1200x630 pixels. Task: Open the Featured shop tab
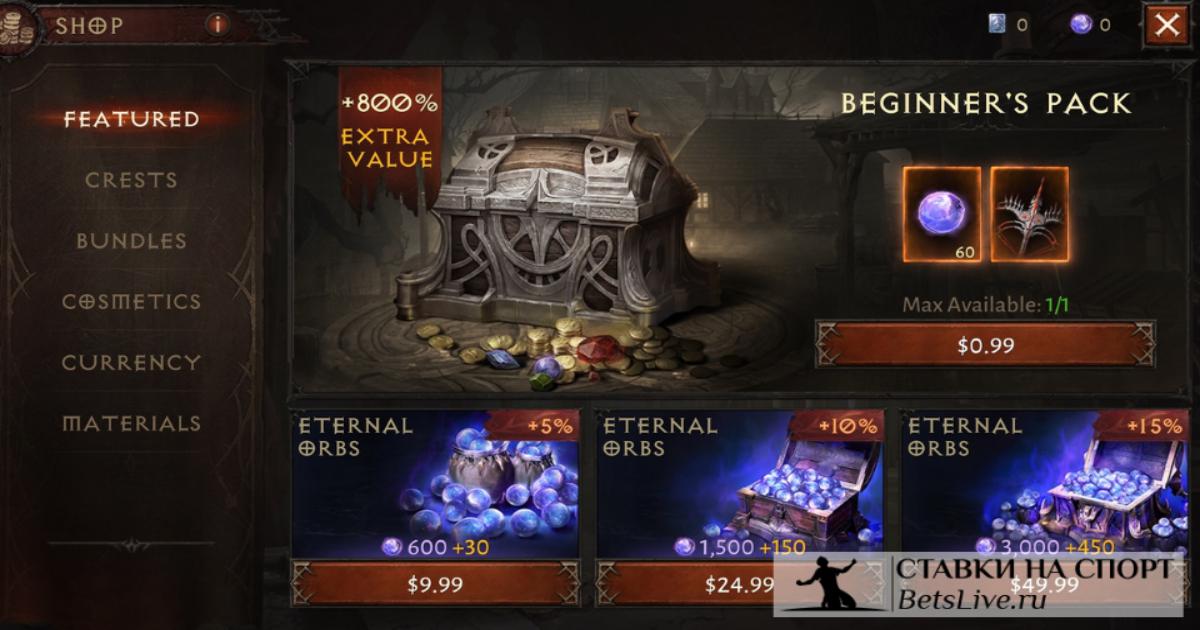click(132, 119)
